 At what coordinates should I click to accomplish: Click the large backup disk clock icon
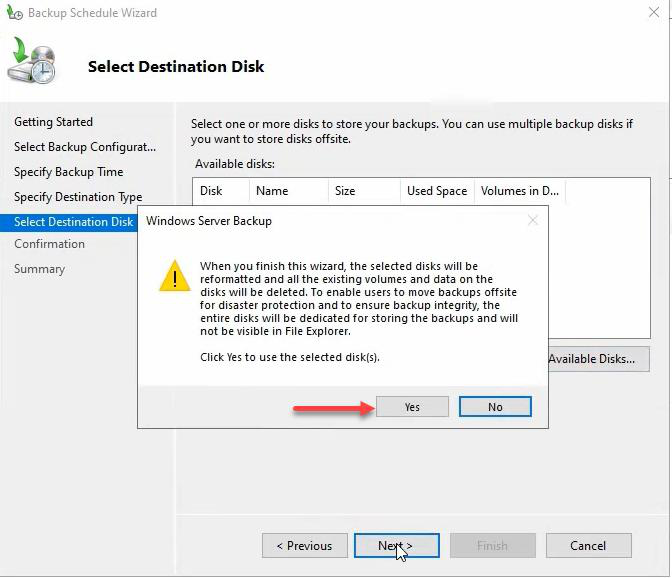click(31, 60)
